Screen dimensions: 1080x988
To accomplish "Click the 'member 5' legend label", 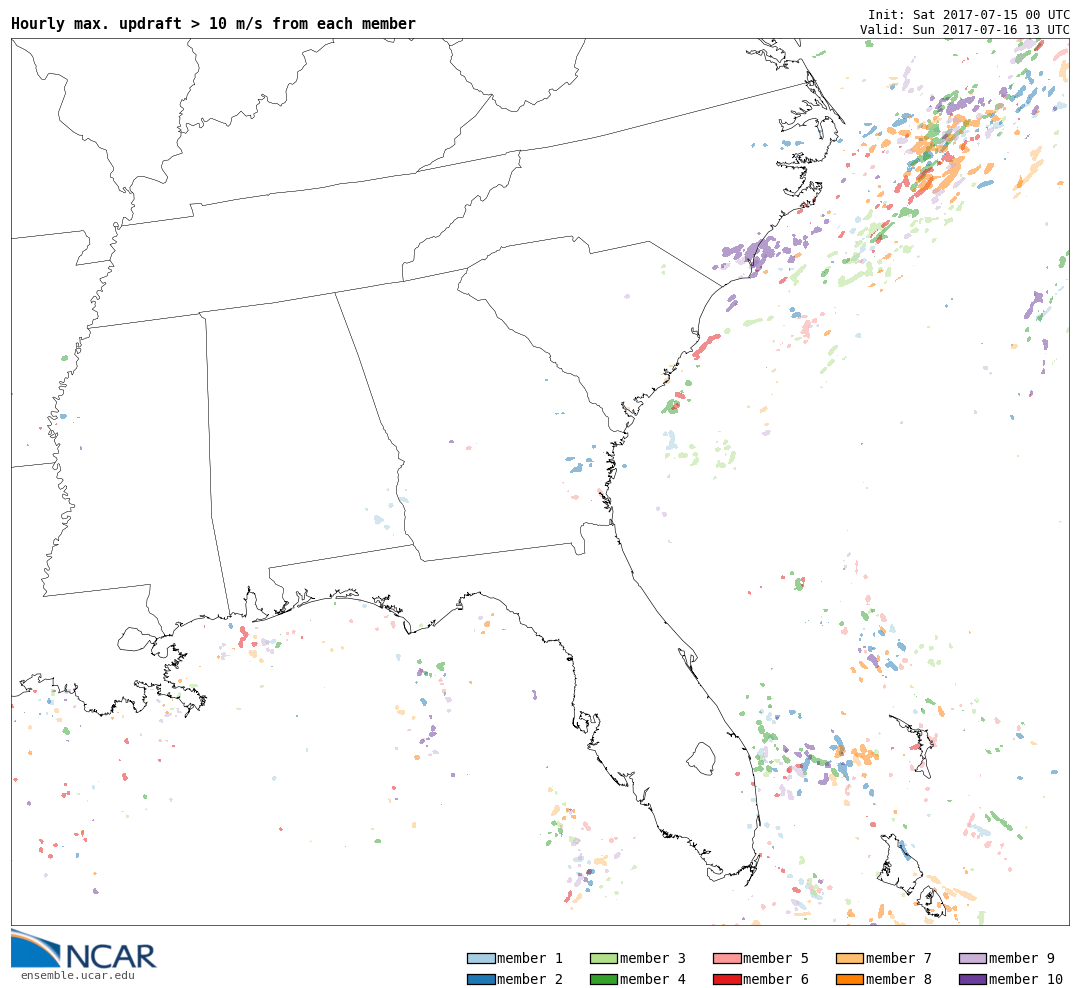I will click(x=776, y=958).
